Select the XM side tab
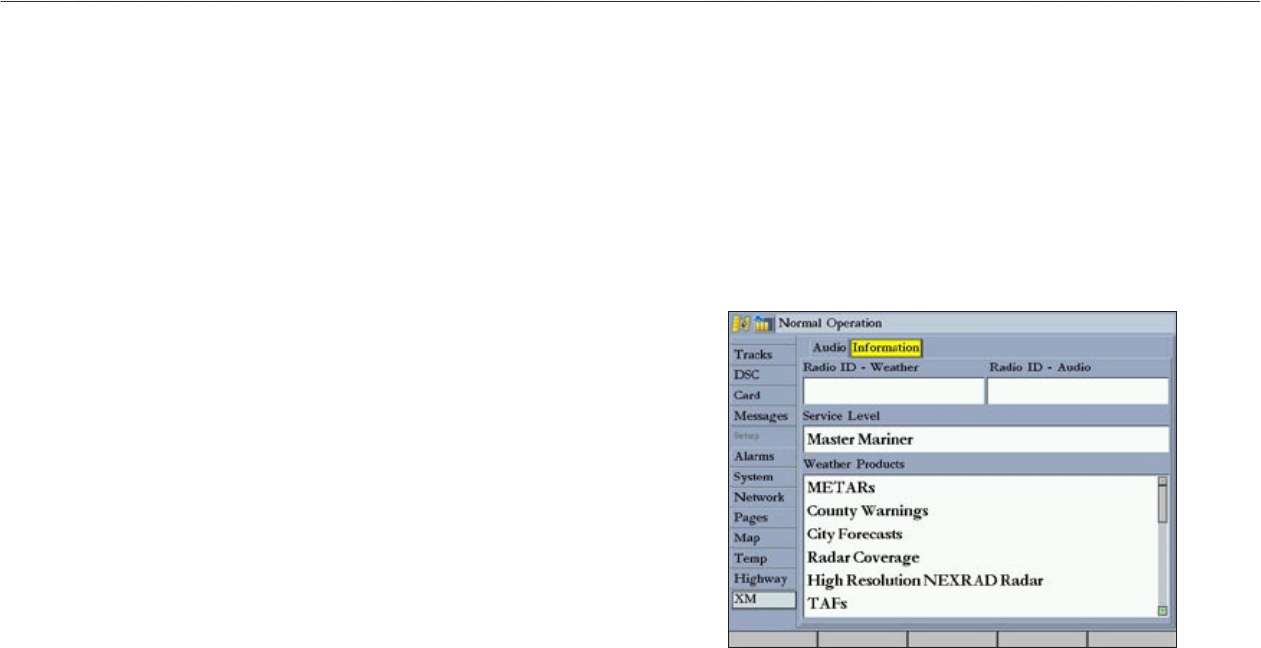 pos(764,600)
